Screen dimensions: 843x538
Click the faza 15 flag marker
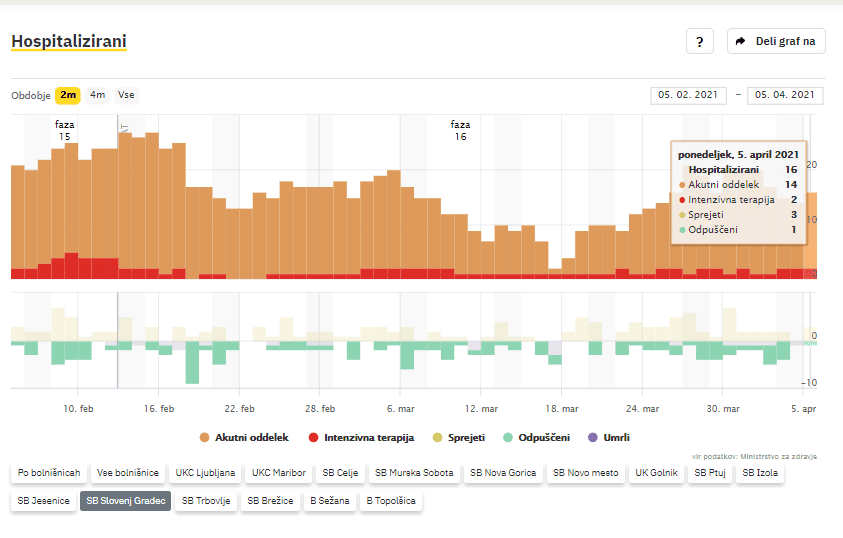pos(124,128)
